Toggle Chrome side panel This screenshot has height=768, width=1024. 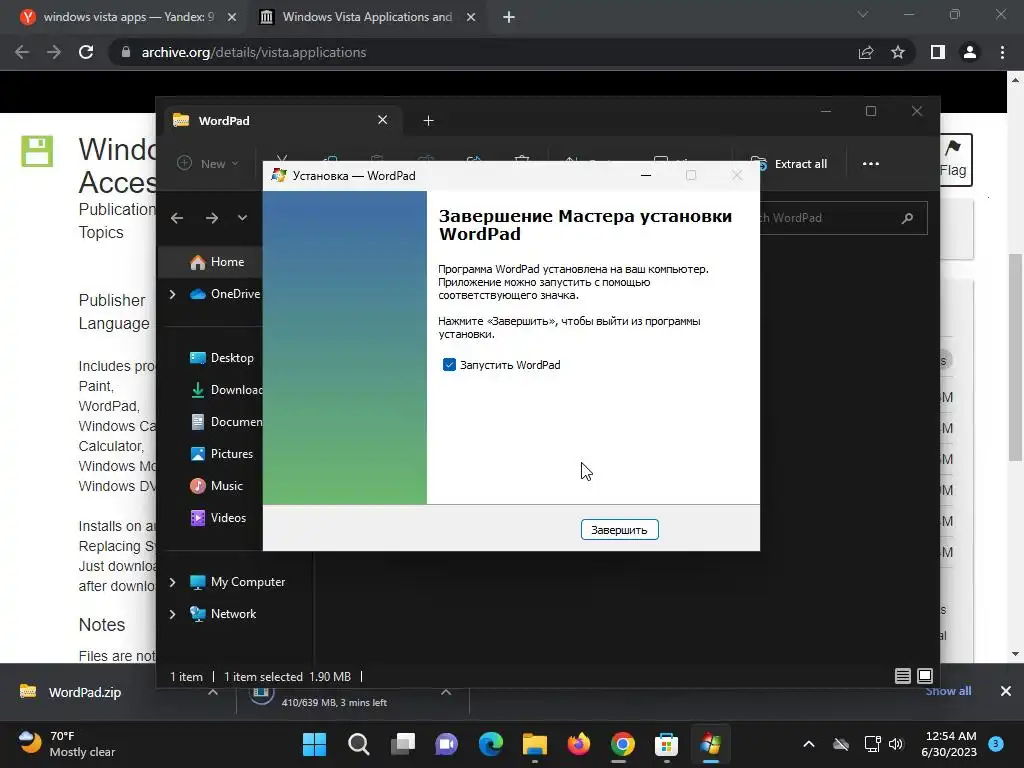pyautogui.click(x=938, y=52)
